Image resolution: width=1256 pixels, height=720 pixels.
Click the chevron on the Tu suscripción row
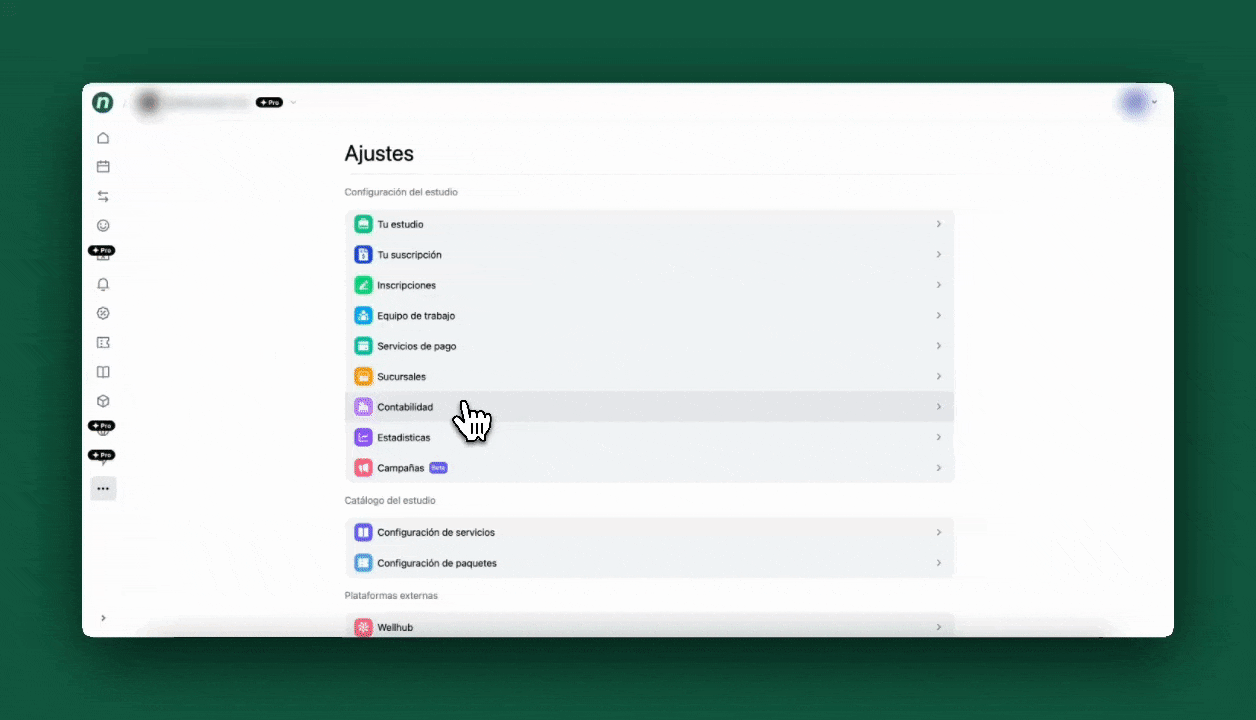click(x=938, y=255)
